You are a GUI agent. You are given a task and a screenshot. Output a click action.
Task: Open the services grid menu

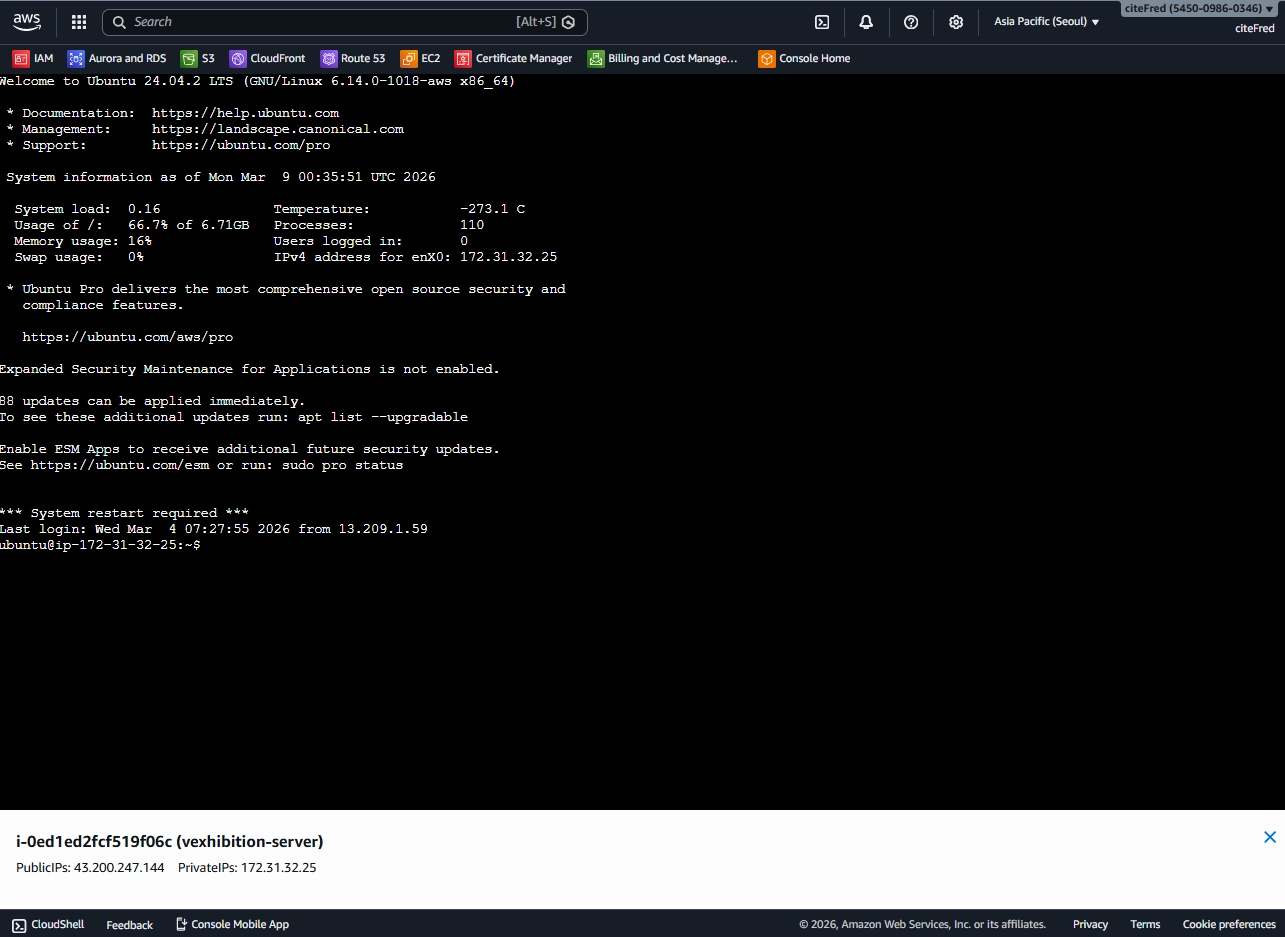tap(79, 22)
